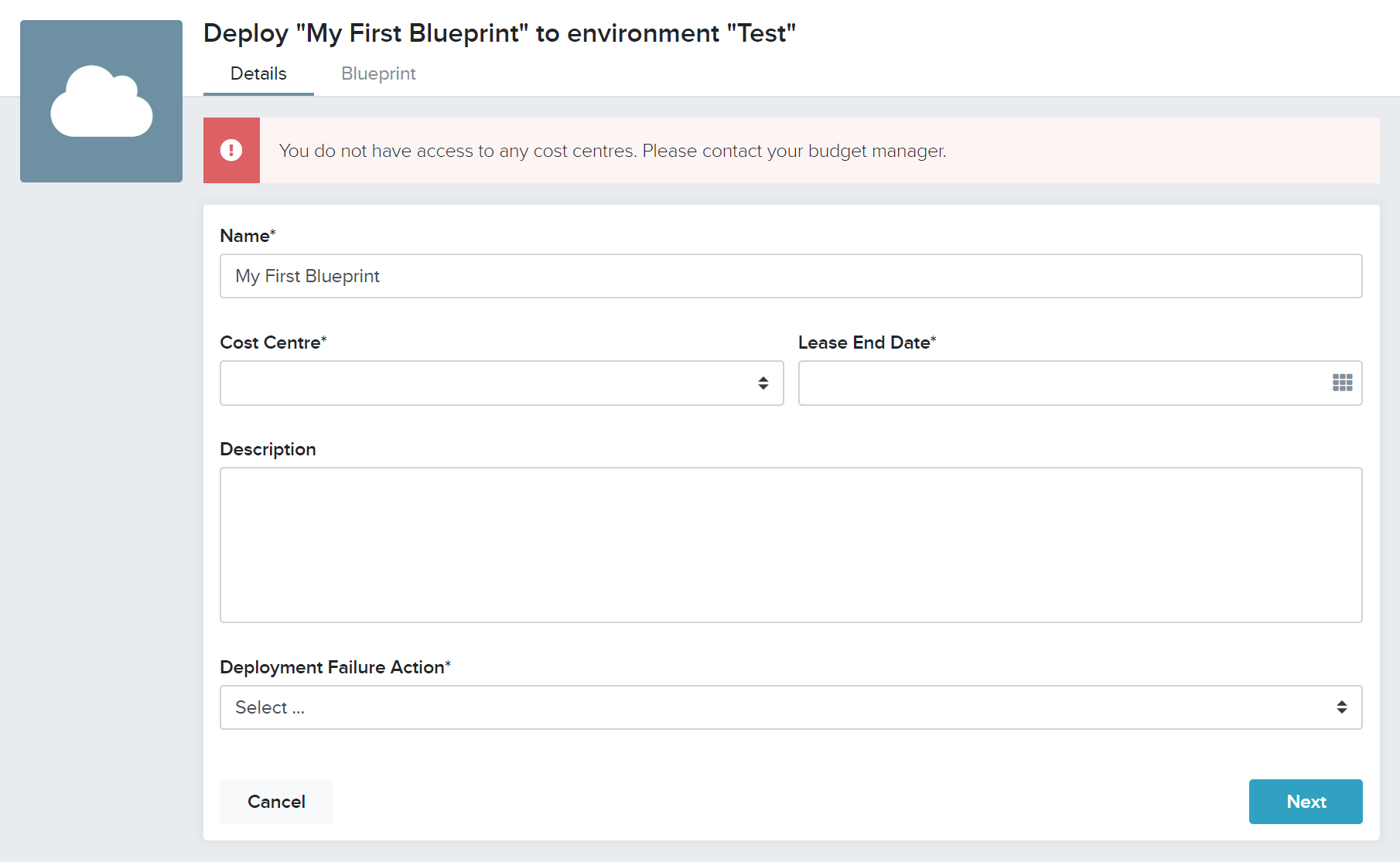Click the Lease End Date label
This screenshot has height=862, width=1400.
867,342
